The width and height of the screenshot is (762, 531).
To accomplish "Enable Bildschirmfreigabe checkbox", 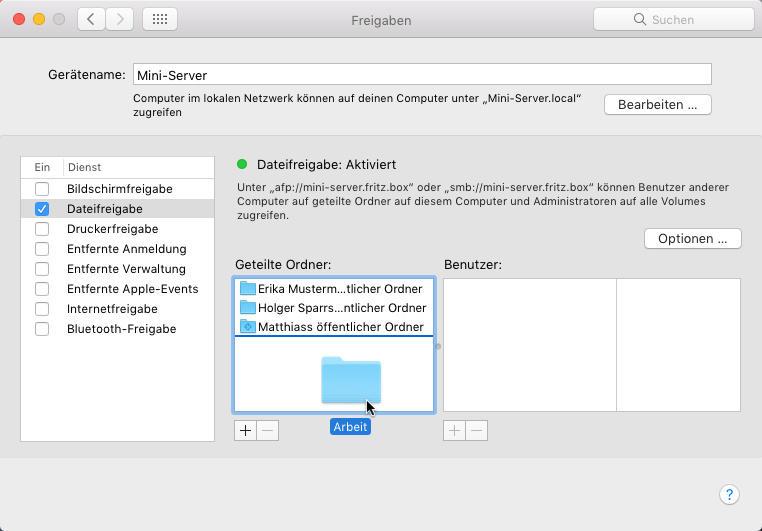I will pyautogui.click(x=42, y=188).
